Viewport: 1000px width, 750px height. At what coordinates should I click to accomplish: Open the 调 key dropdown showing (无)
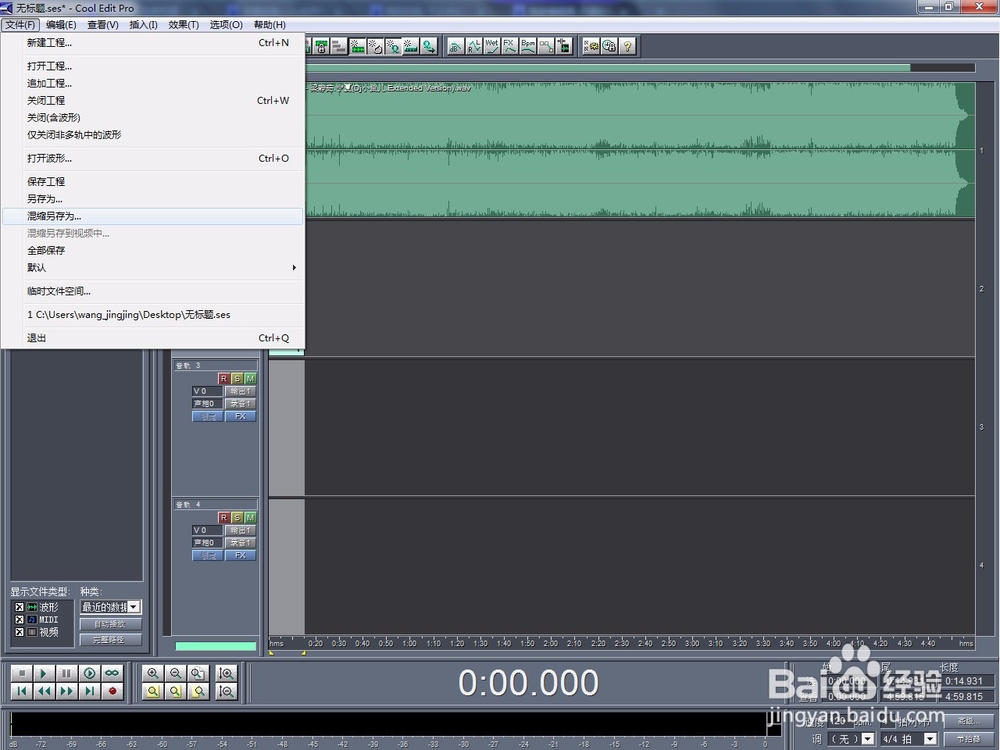(x=867, y=739)
